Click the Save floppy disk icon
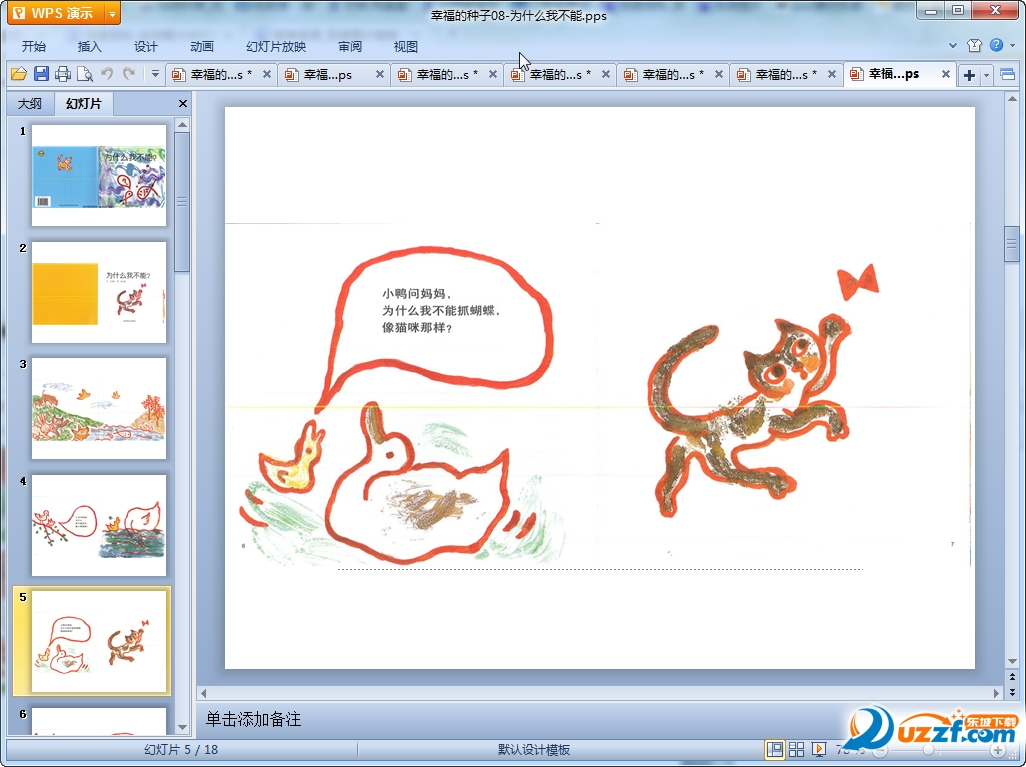The height and width of the screenshot is (767, 1026). (41, 74)
